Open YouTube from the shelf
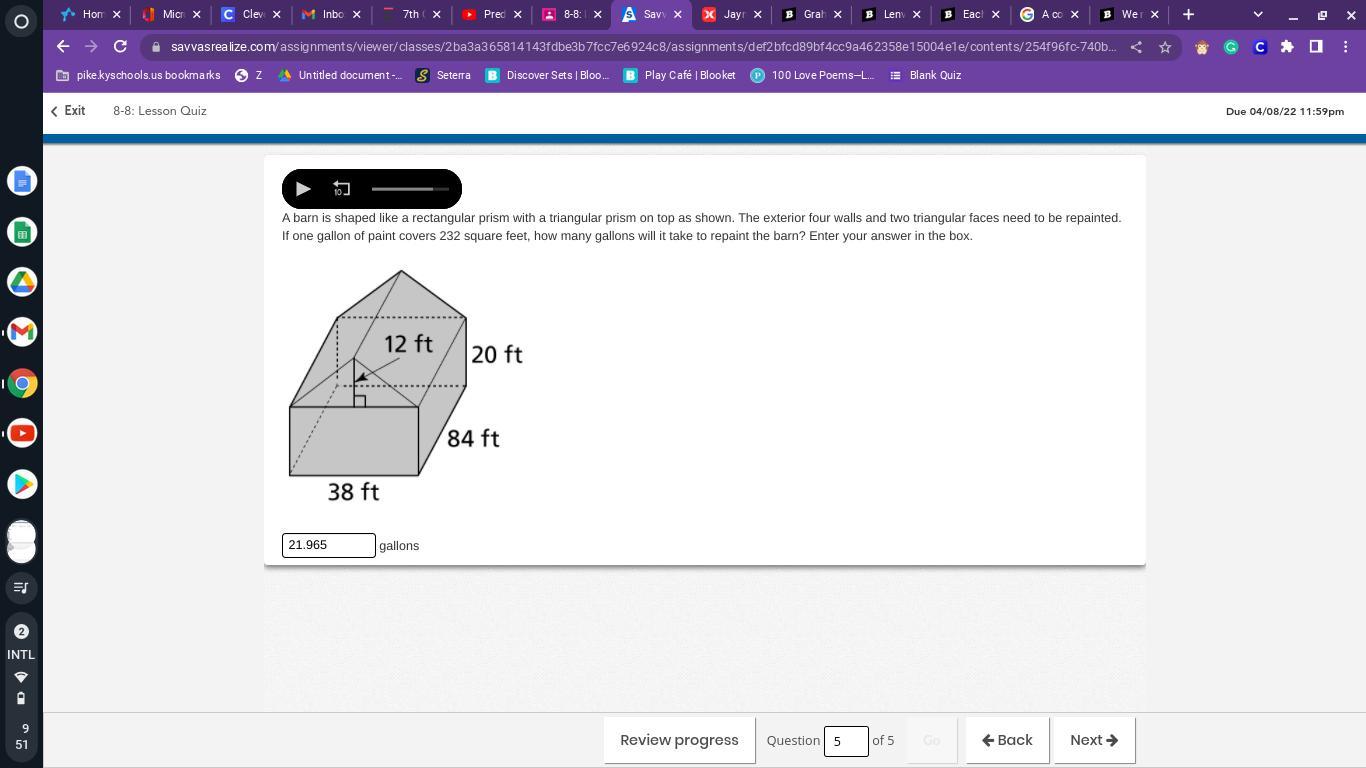The height and width of the screenshot is (768, 1366). [x=22, y=433]
